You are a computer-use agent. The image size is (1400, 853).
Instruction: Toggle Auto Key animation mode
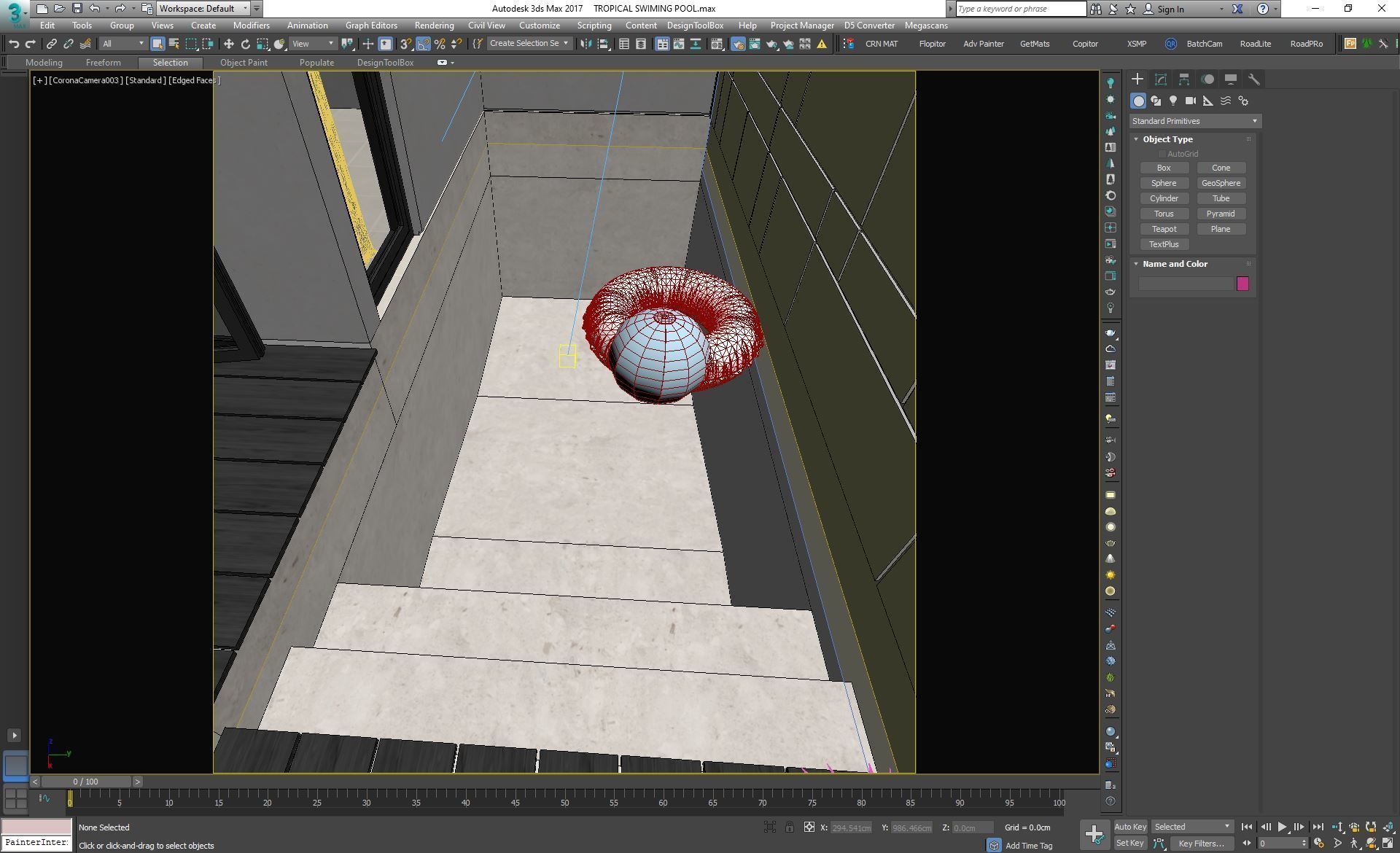click(1130, 827)
